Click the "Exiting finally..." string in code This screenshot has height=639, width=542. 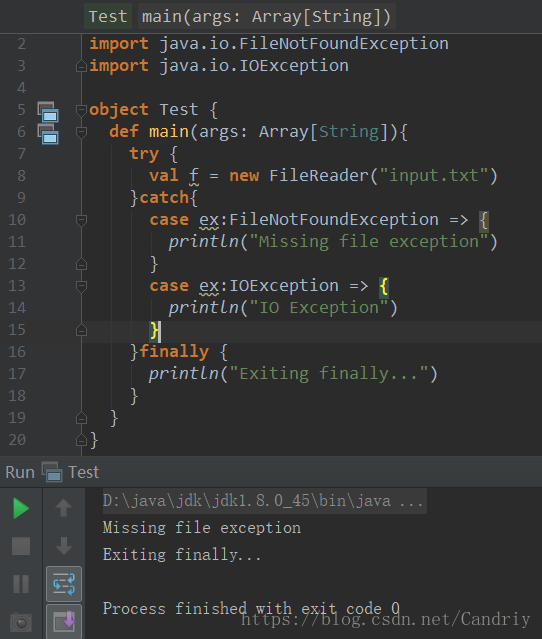tap(329, 374)
